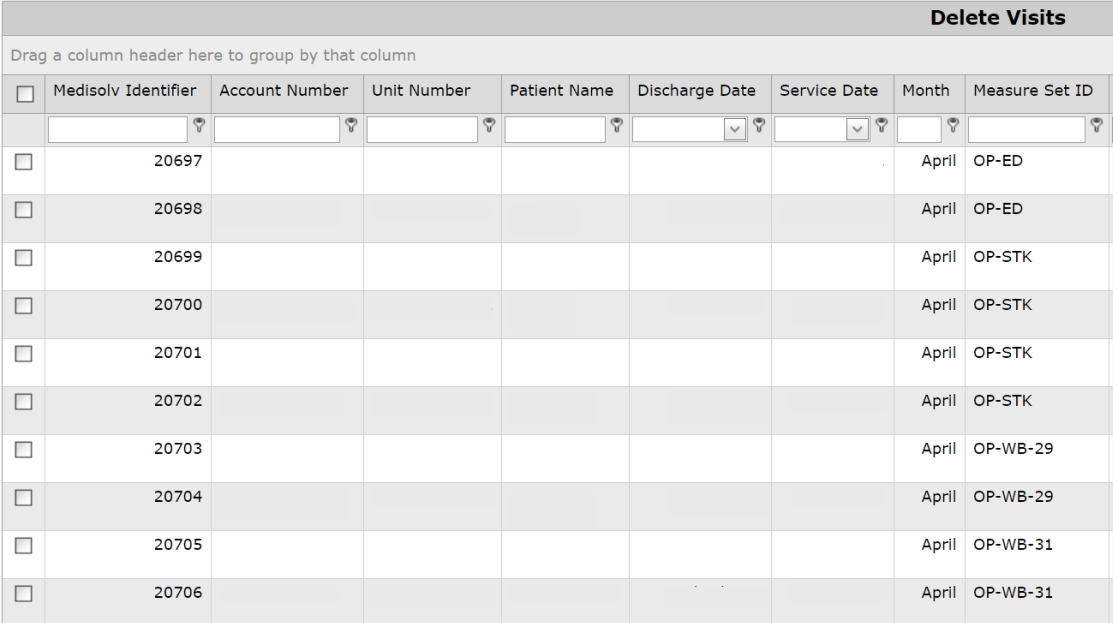Click filter icon for Measure Set ID column
The height and width of the screenshot is (623, 1113).
pyautogui.click(x=1097, y=125)
